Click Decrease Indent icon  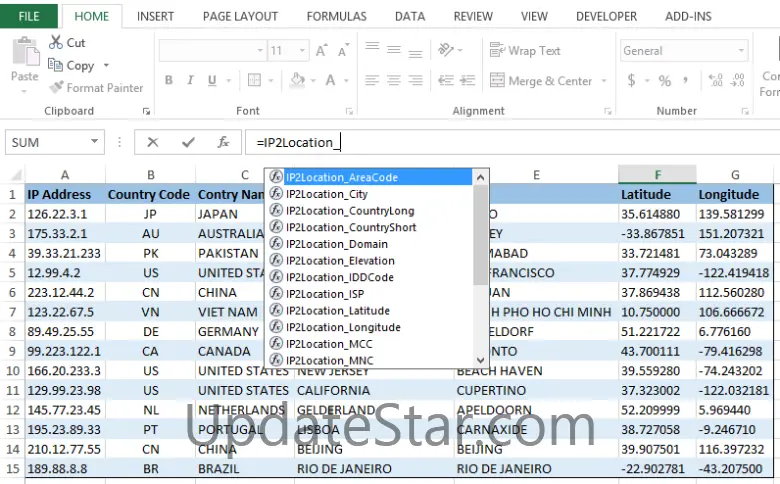point(446,80)
